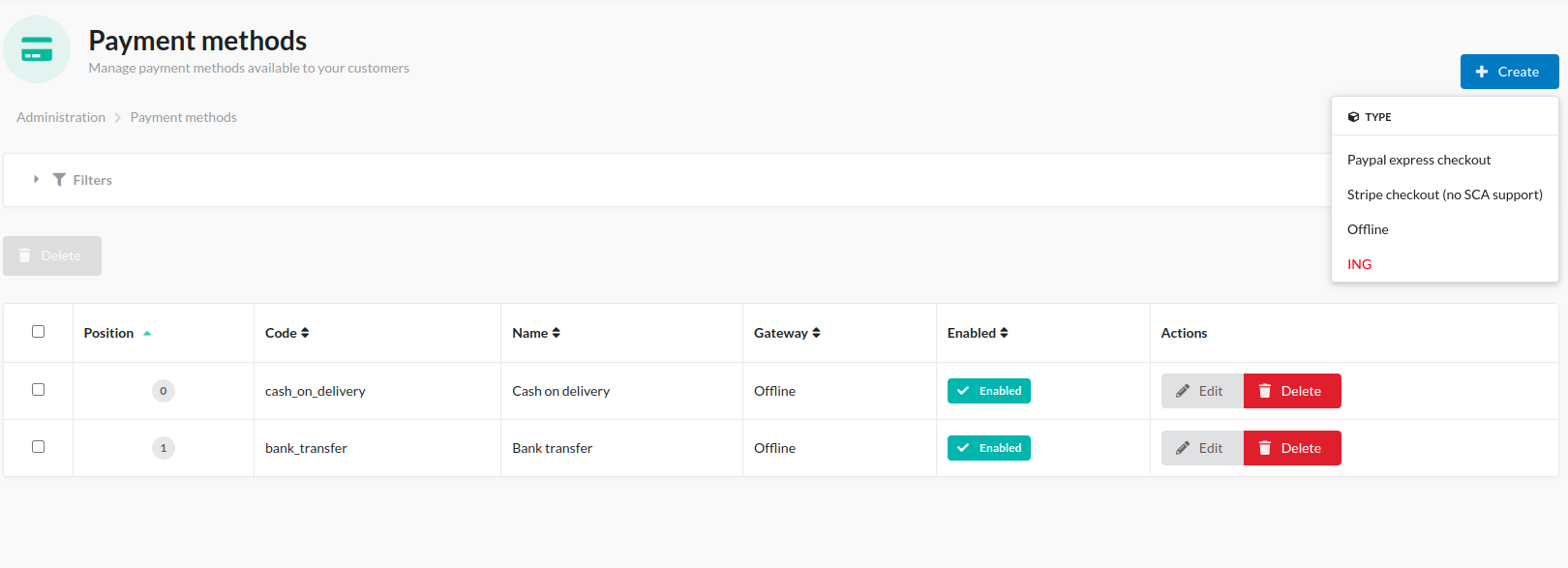Click the position badge 0
The image size is (1568, 568).
point(164,391)
